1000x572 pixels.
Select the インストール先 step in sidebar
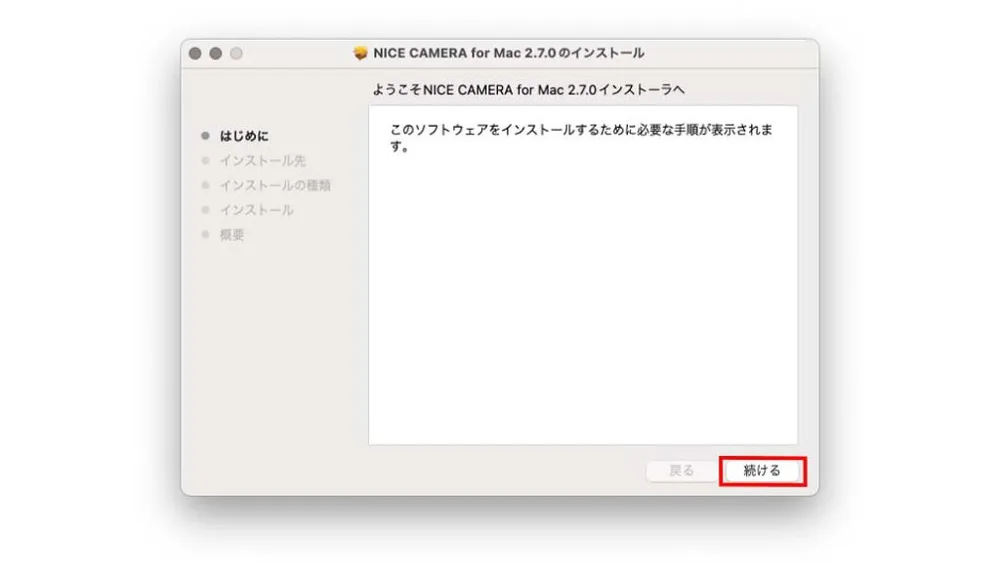pos(263,161)
